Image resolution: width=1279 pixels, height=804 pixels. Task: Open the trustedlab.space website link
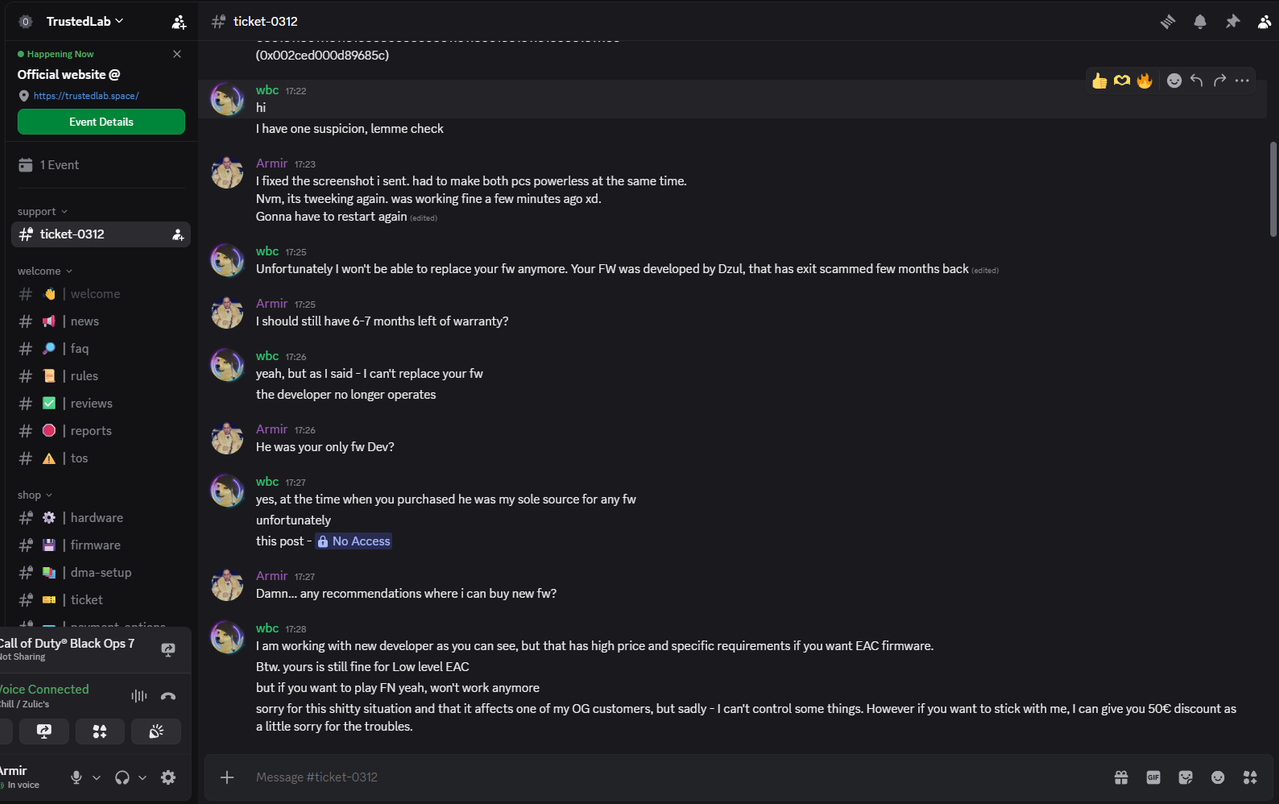pos(86,96)
